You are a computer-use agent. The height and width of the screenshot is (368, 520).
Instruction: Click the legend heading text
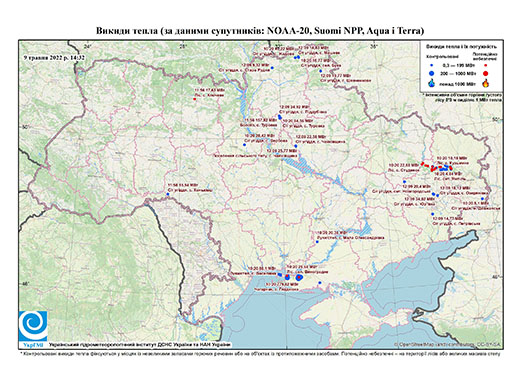pos(461,47)
